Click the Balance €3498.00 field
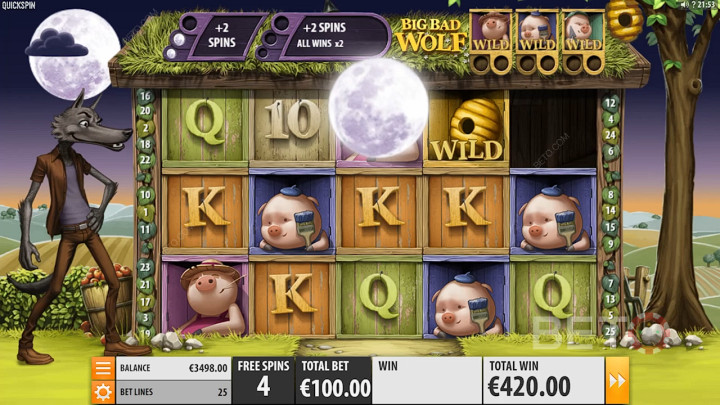 tap(173, 368)
